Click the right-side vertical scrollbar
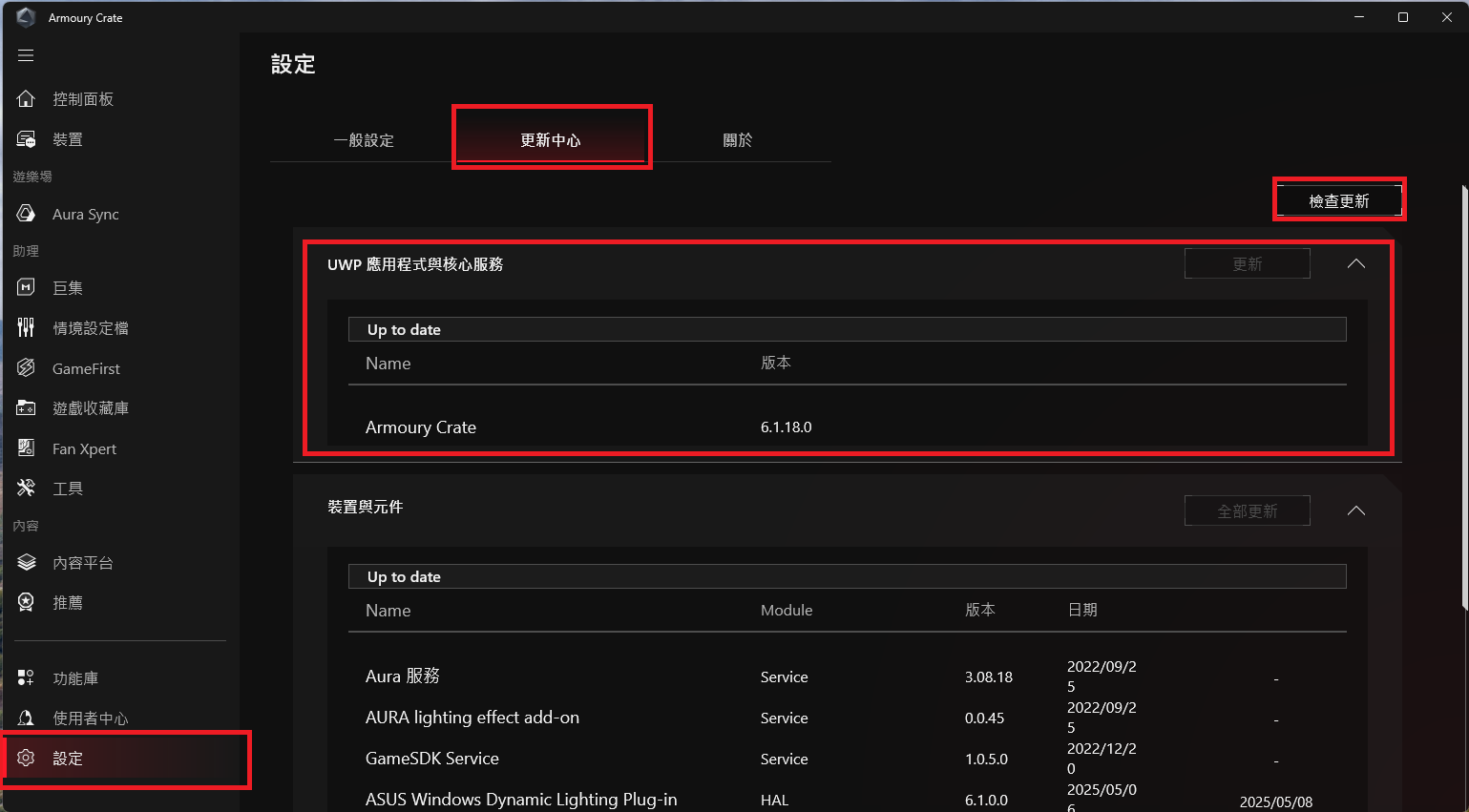1469x812 pixels. click(1464, 396)
